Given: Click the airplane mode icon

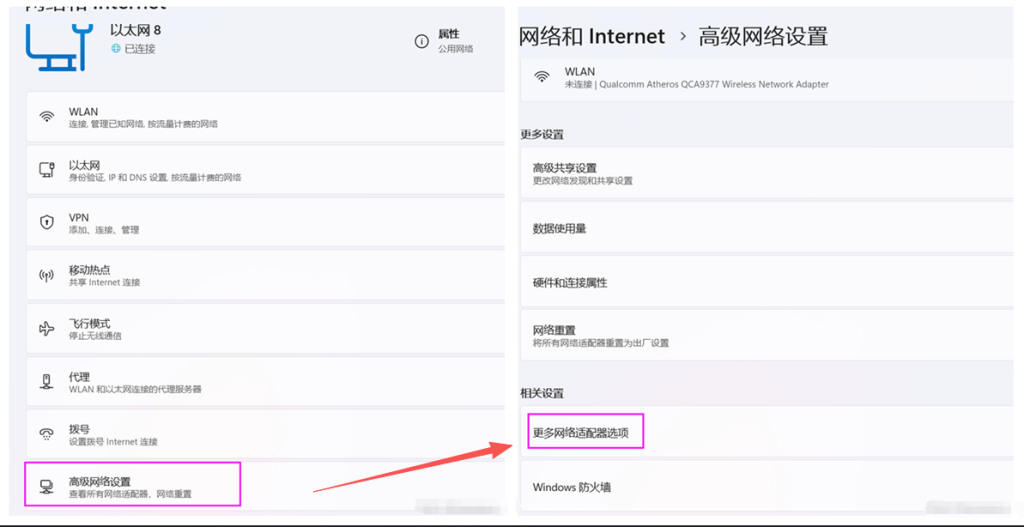Looking at the screenshot, I should tap(46, 328).
